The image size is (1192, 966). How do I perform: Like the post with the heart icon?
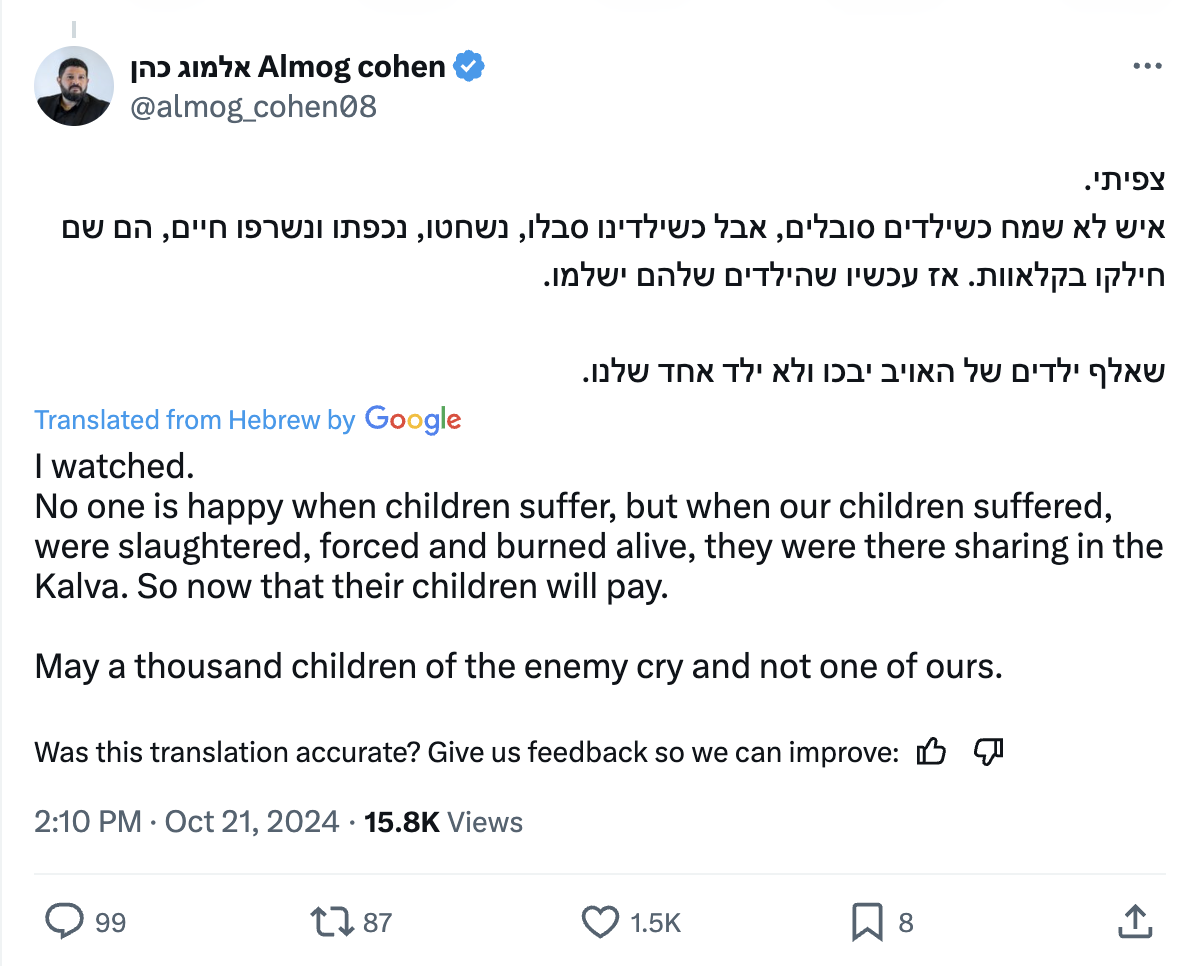point(600,921)
